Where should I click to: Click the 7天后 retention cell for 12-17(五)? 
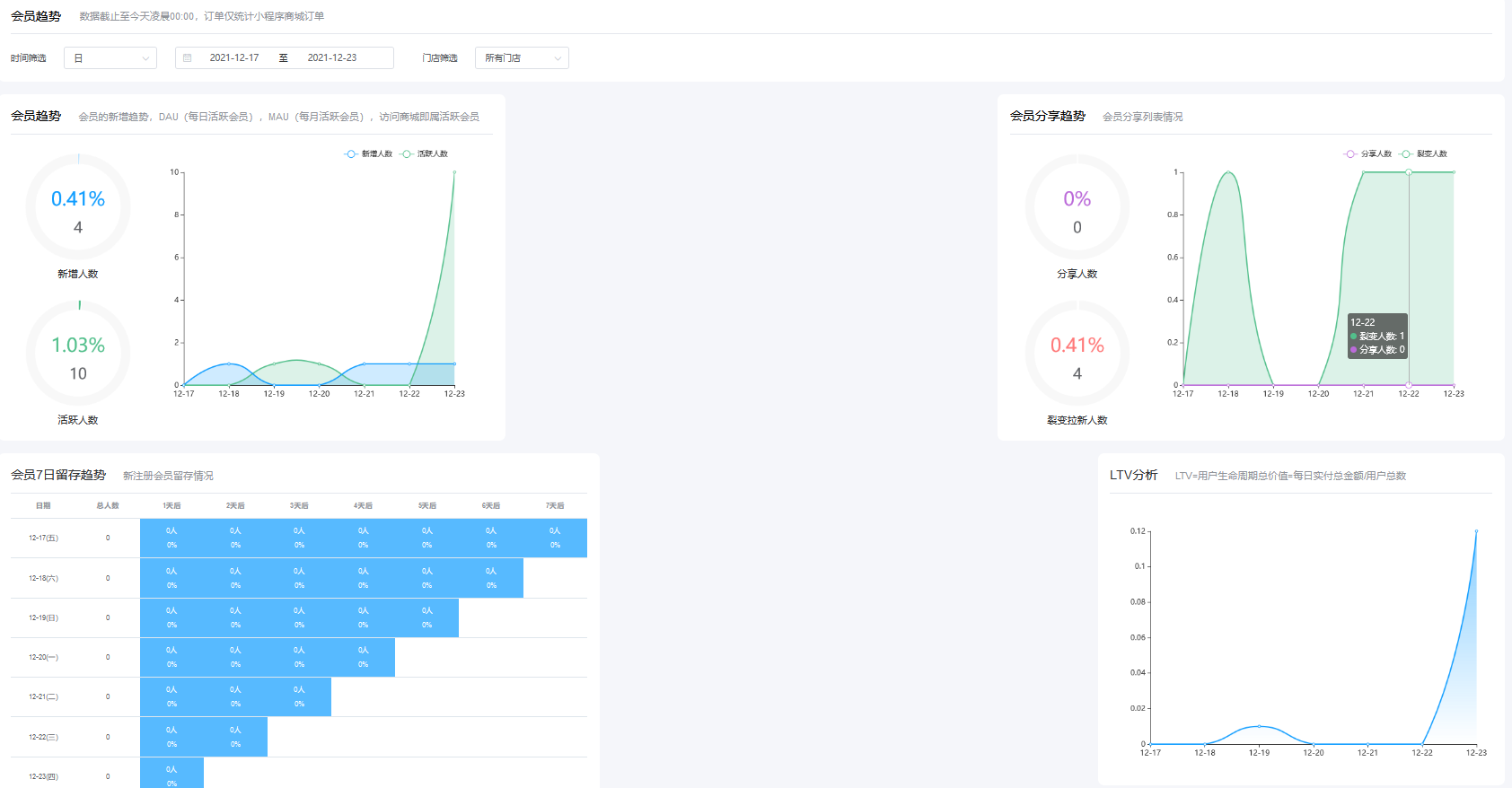coord(555,538)
